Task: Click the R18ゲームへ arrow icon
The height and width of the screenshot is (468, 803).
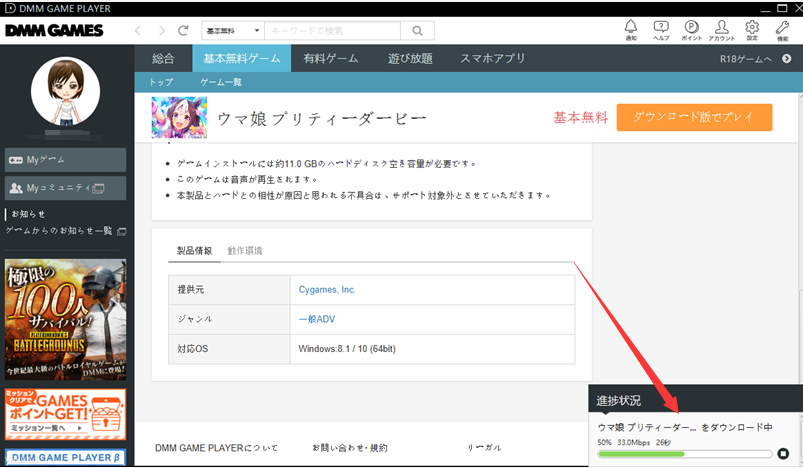Action: (787, 59)
